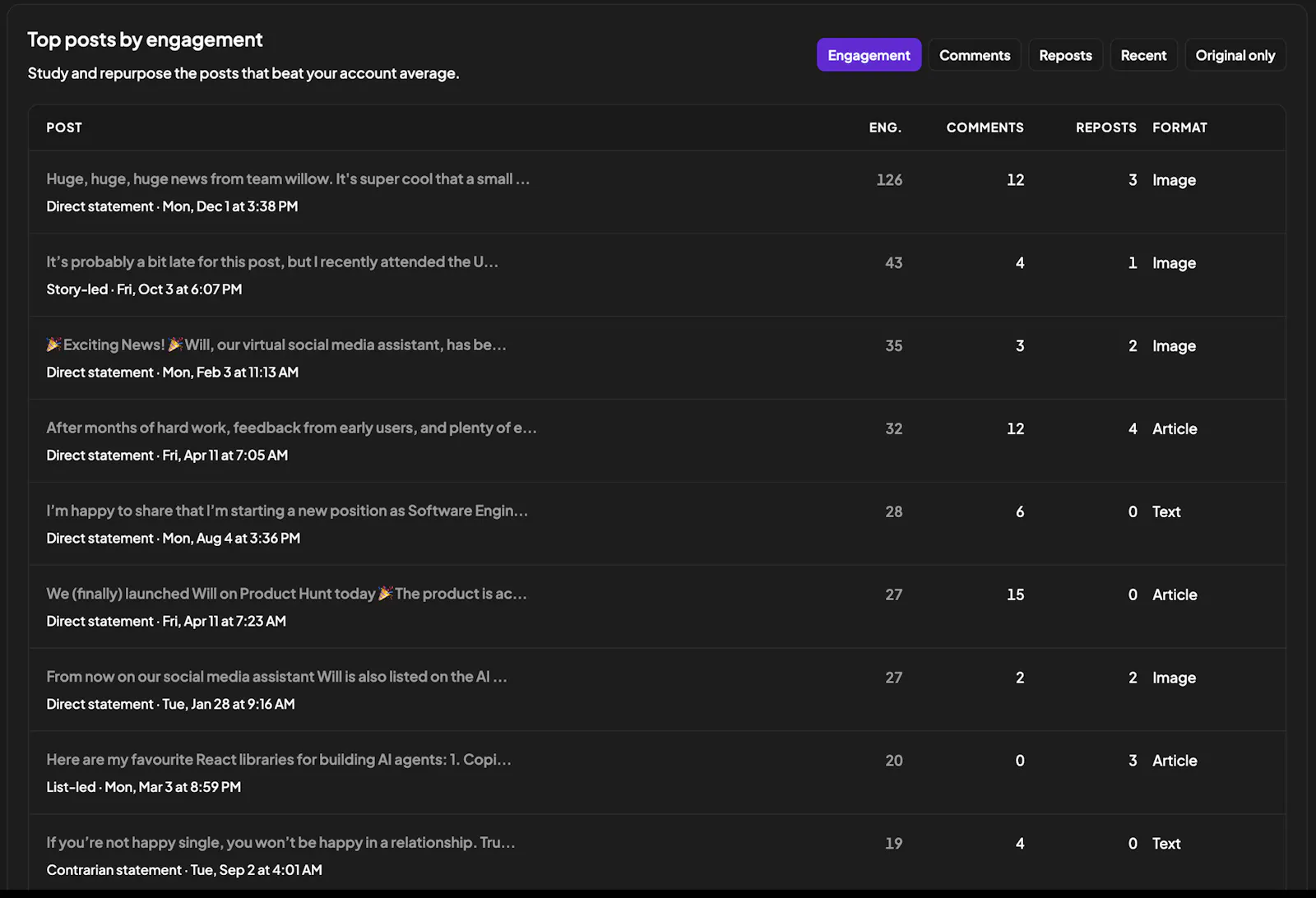Sort posts by Reposts
The width and height of the screenshot is (1316, 898).
[1065, 55]
